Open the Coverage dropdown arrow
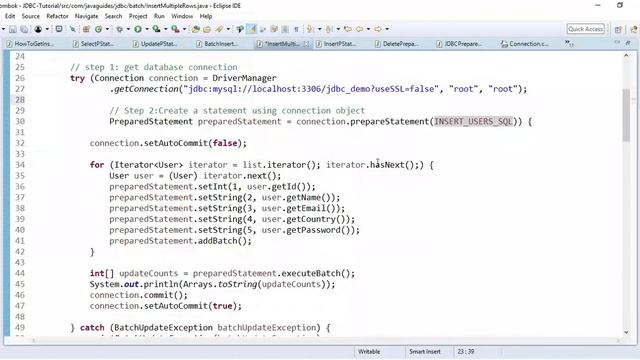The image size is (640, 360). coord(165,29)
